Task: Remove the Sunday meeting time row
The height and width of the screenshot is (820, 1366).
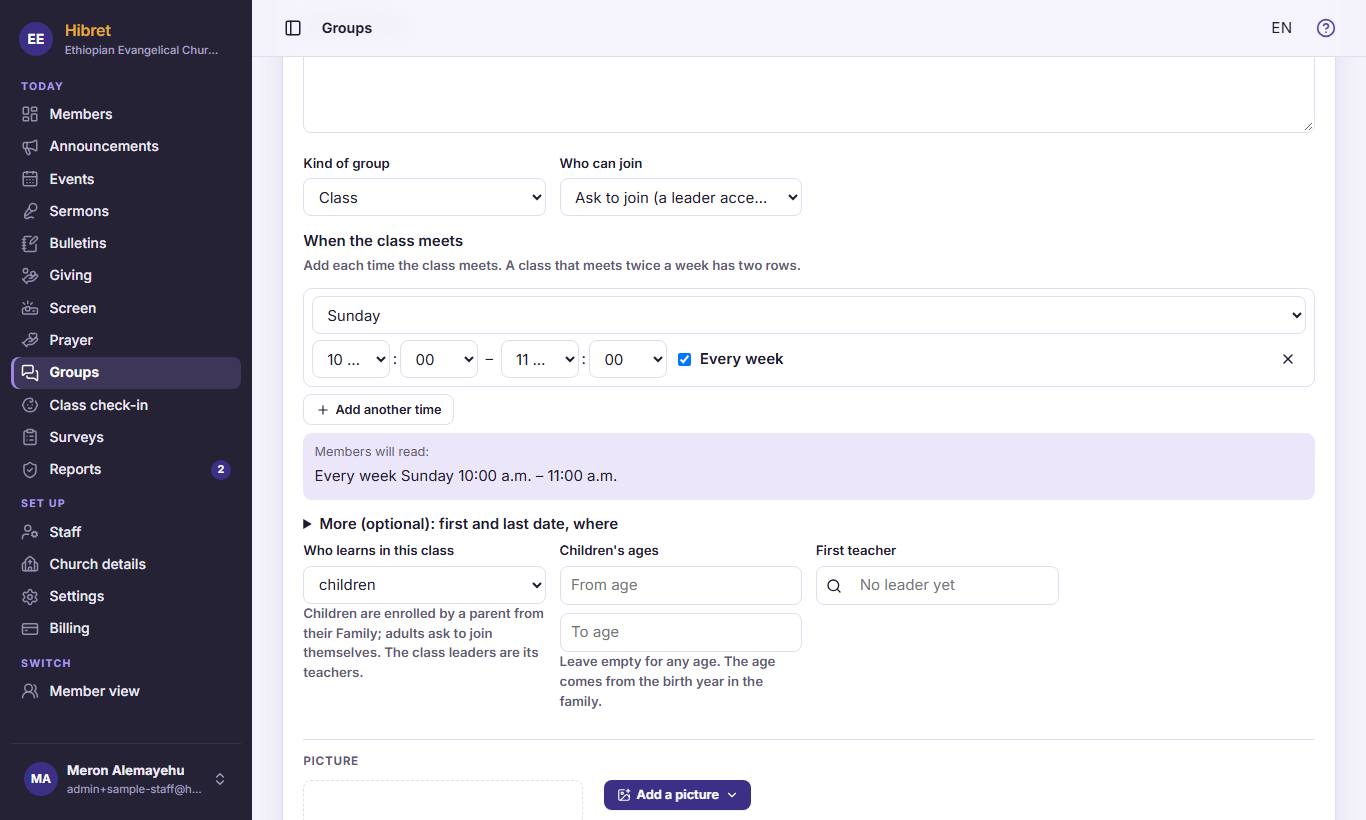Action: click(1288, 359)
